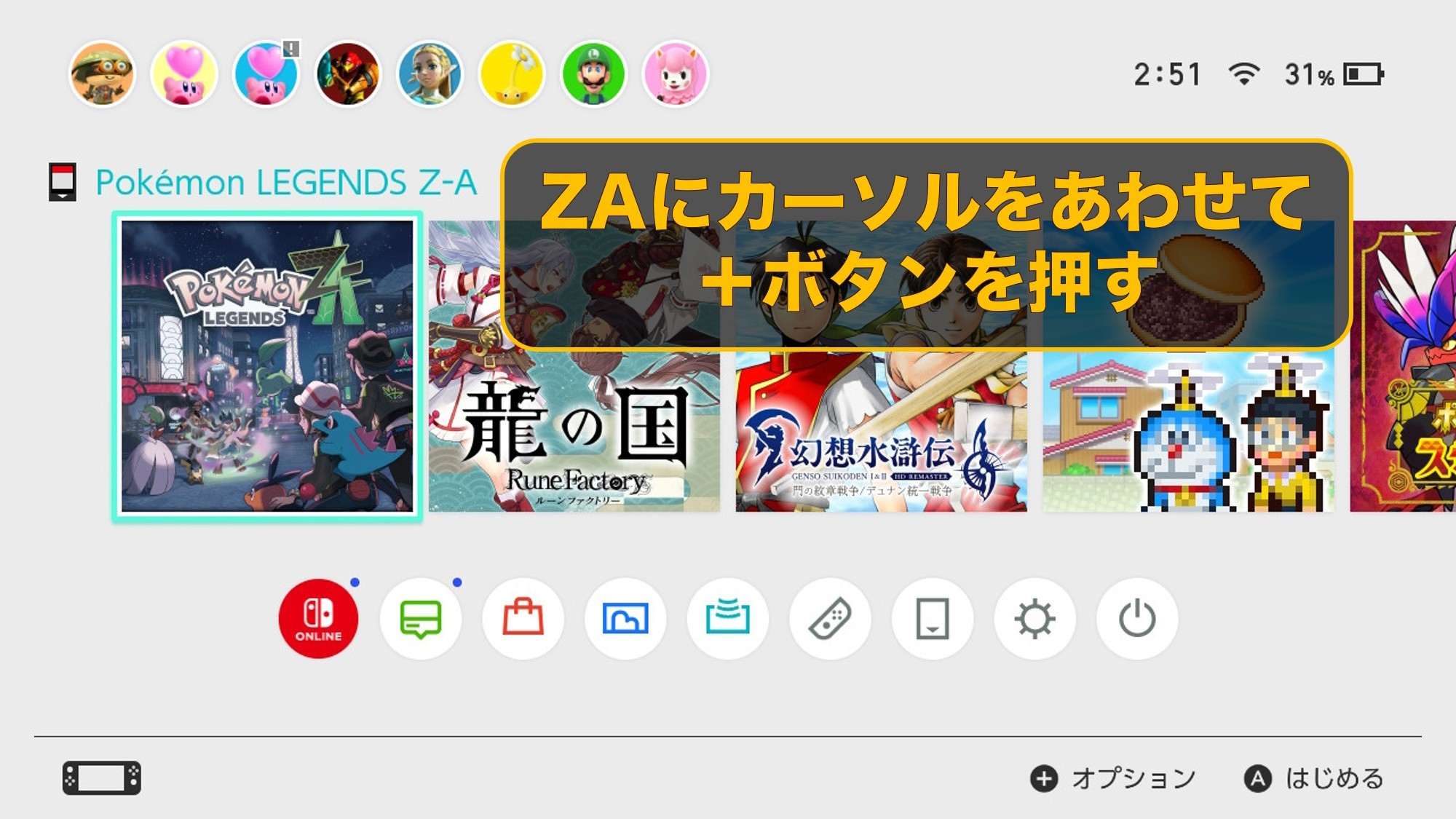The image size is (1456, 819).
Task: Open System Settings gear icon
Action: [1034, 619]
